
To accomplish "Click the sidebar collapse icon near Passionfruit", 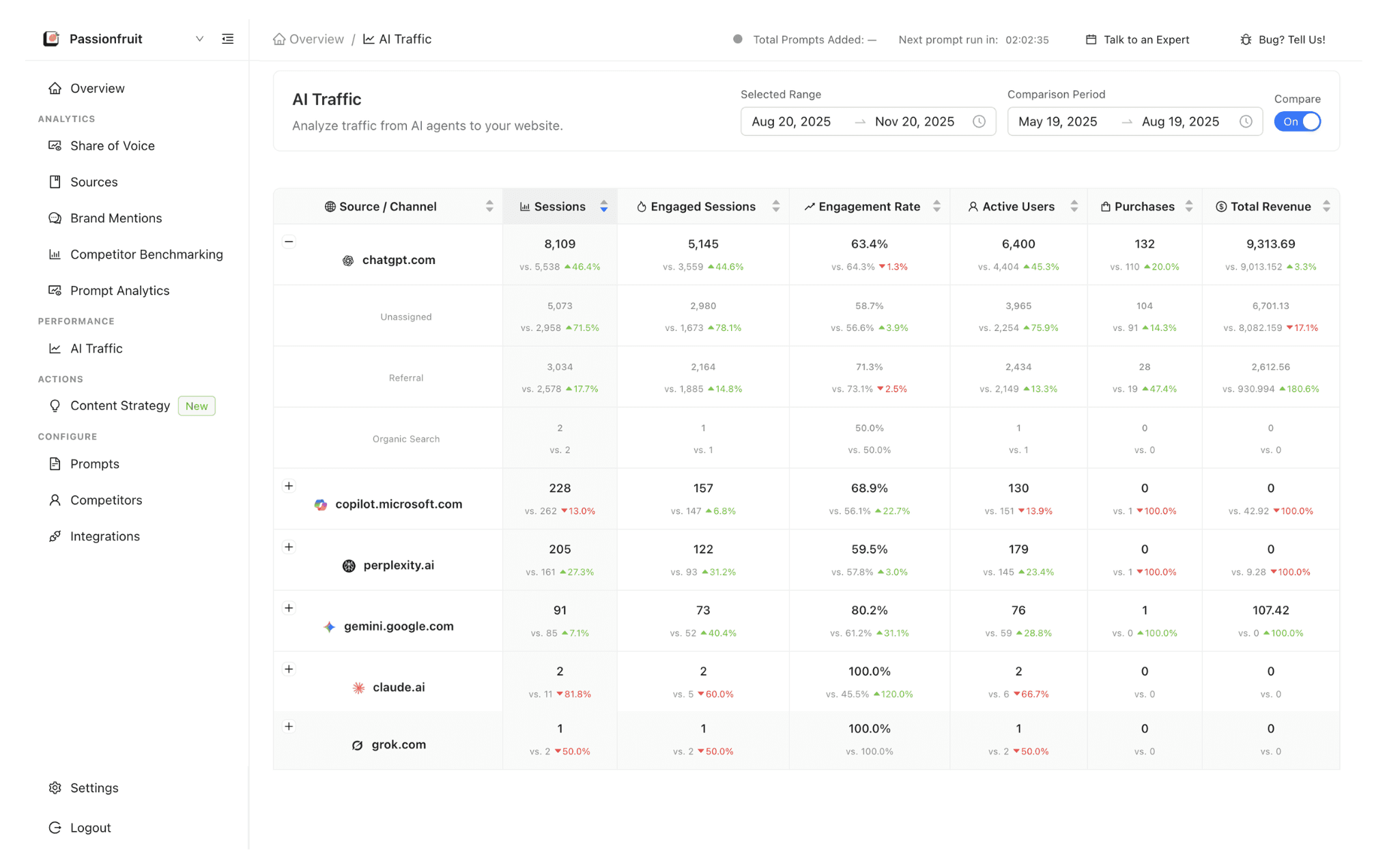I will tap(227, 39).
